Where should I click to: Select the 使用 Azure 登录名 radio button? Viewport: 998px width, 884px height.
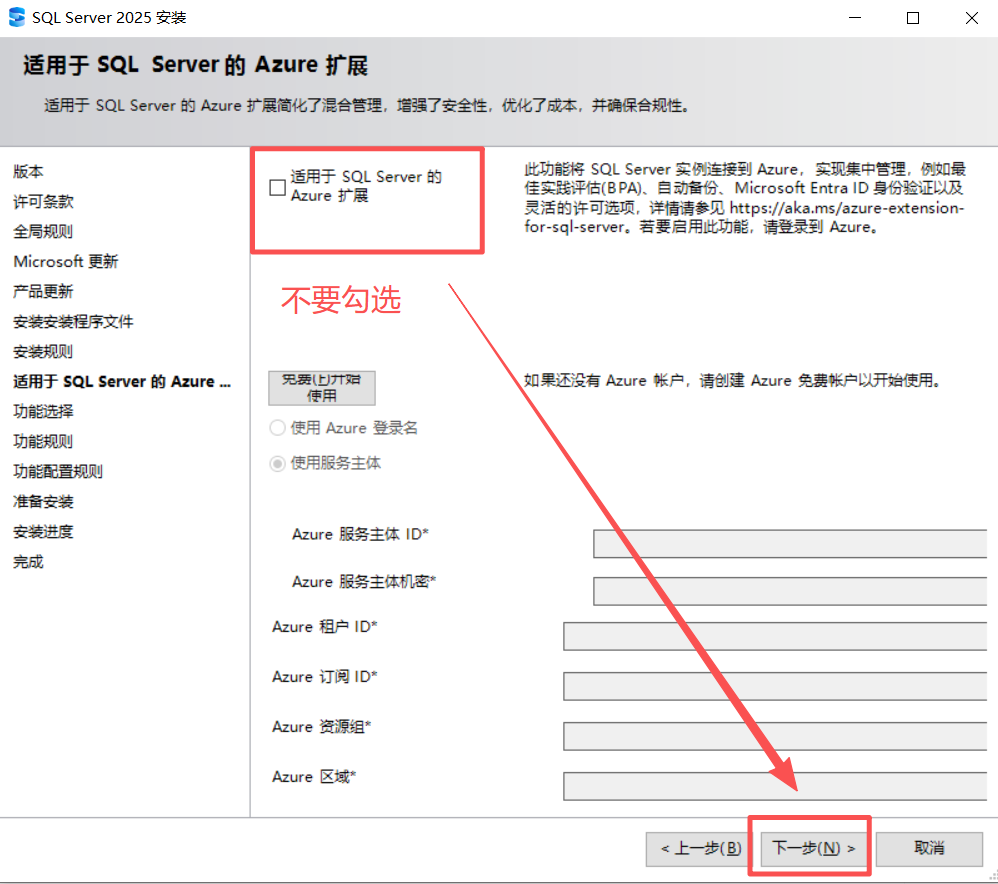[278, 428]
